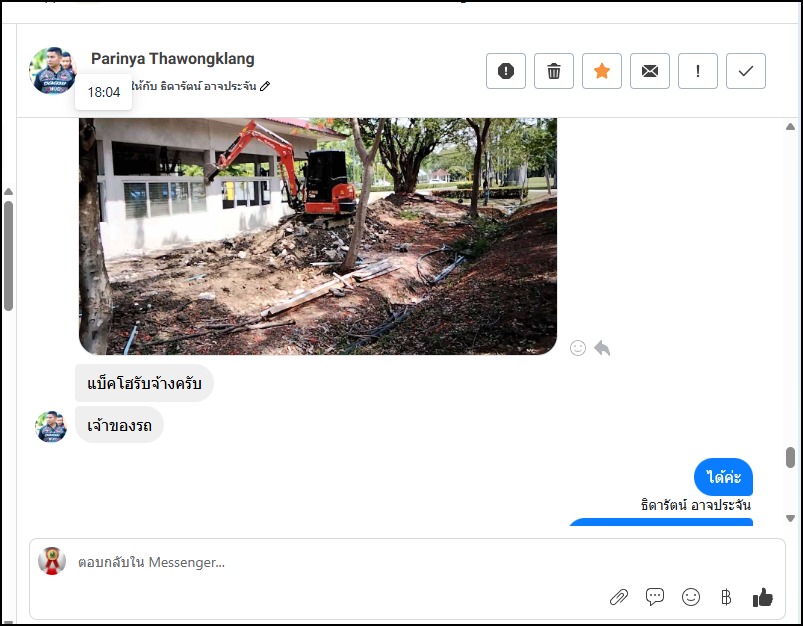Open the excavator photo in chat
The image size is (803, 626).
pyautogui.click(x=318, y=236)
